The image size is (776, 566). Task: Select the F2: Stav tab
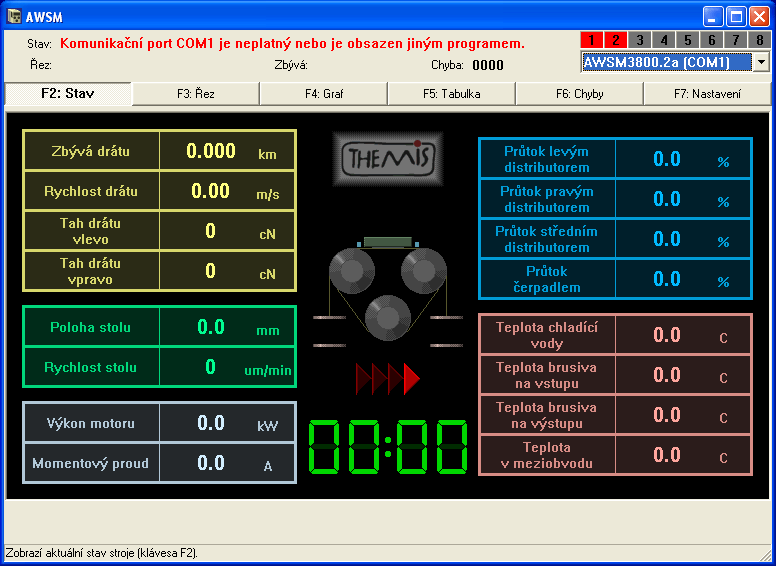pyautogui.click(x=68, y=94)
